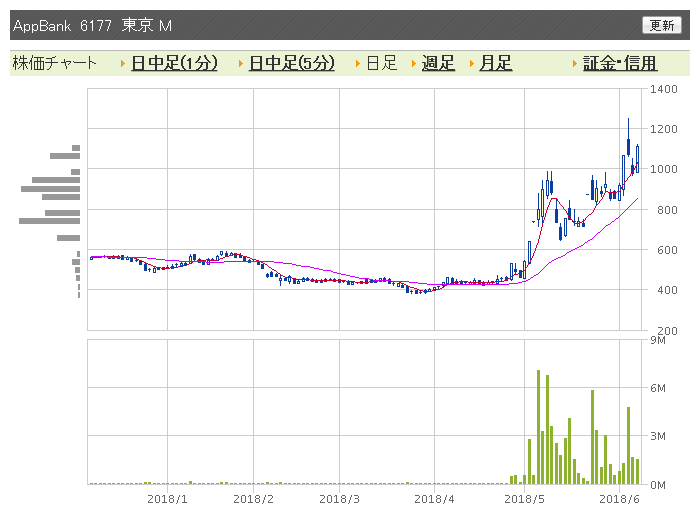Click orange arrow before 月足
698x525 pixels.
(471, 64)
